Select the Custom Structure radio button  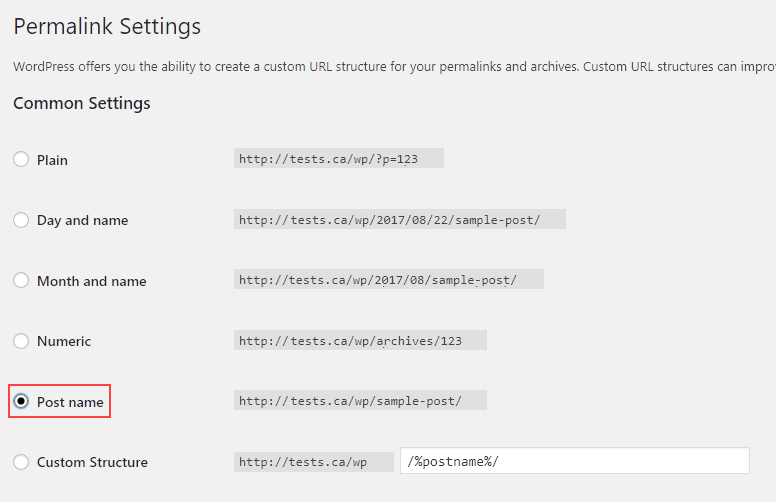click(x=21, y=462)
